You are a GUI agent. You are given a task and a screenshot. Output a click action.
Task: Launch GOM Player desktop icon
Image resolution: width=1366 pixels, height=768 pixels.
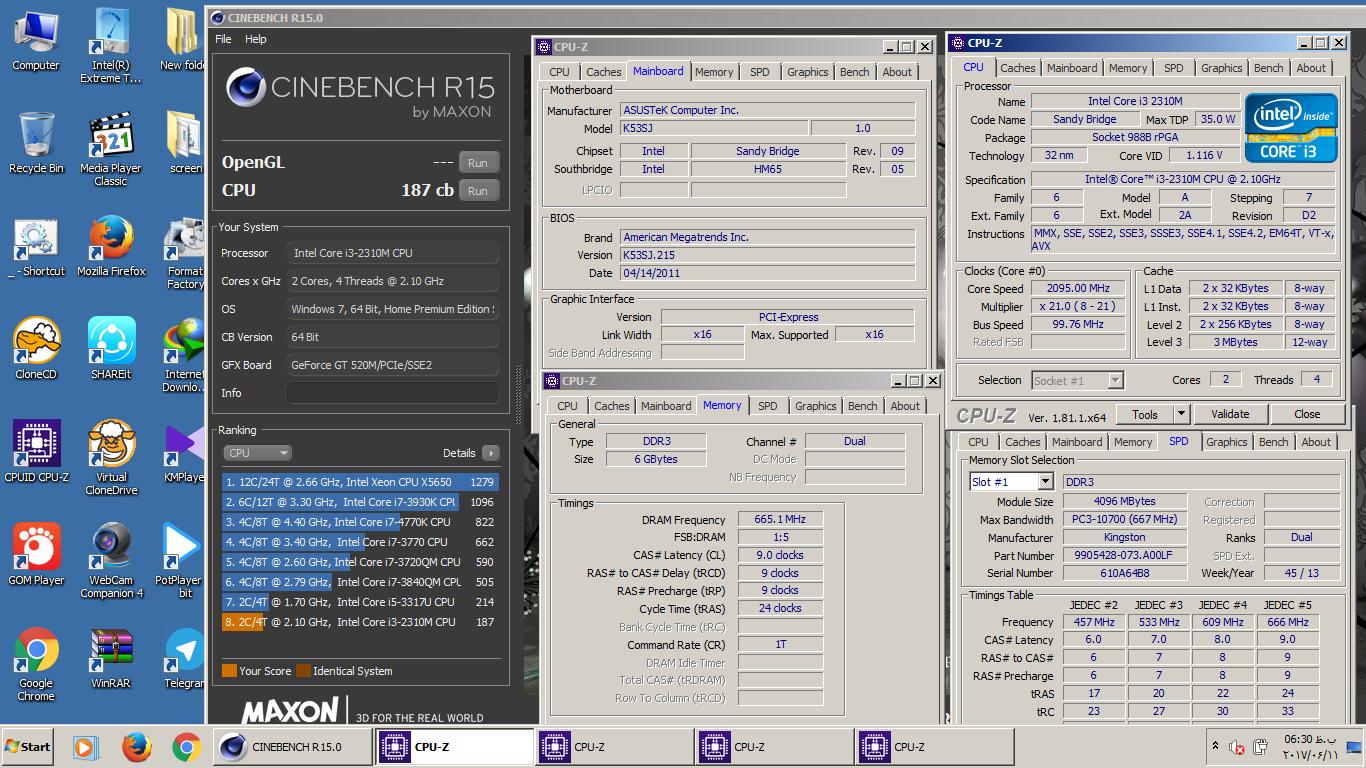36,554
